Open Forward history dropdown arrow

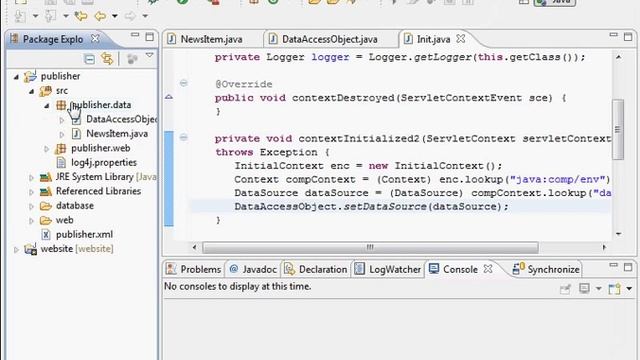click(145, 16)
